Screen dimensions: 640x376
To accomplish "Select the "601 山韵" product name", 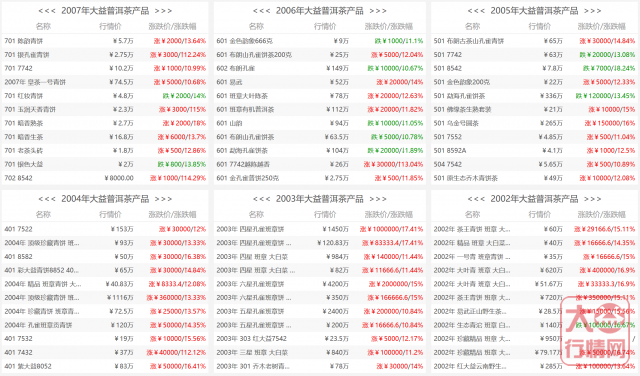I will tap(229, 123).
